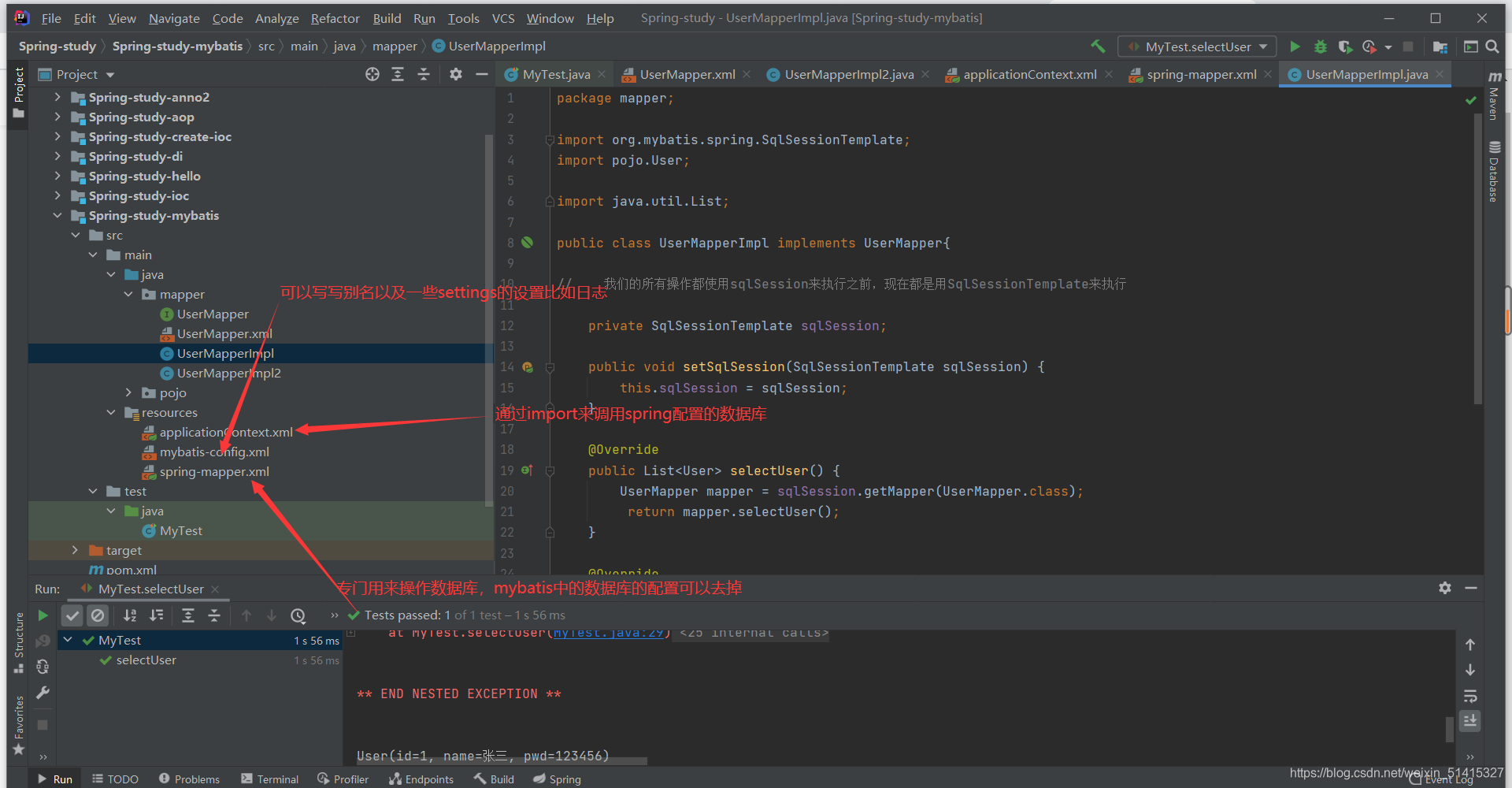Minimize Run tool window
This screenshot has width=1512, height=788.
point(1471,588)
